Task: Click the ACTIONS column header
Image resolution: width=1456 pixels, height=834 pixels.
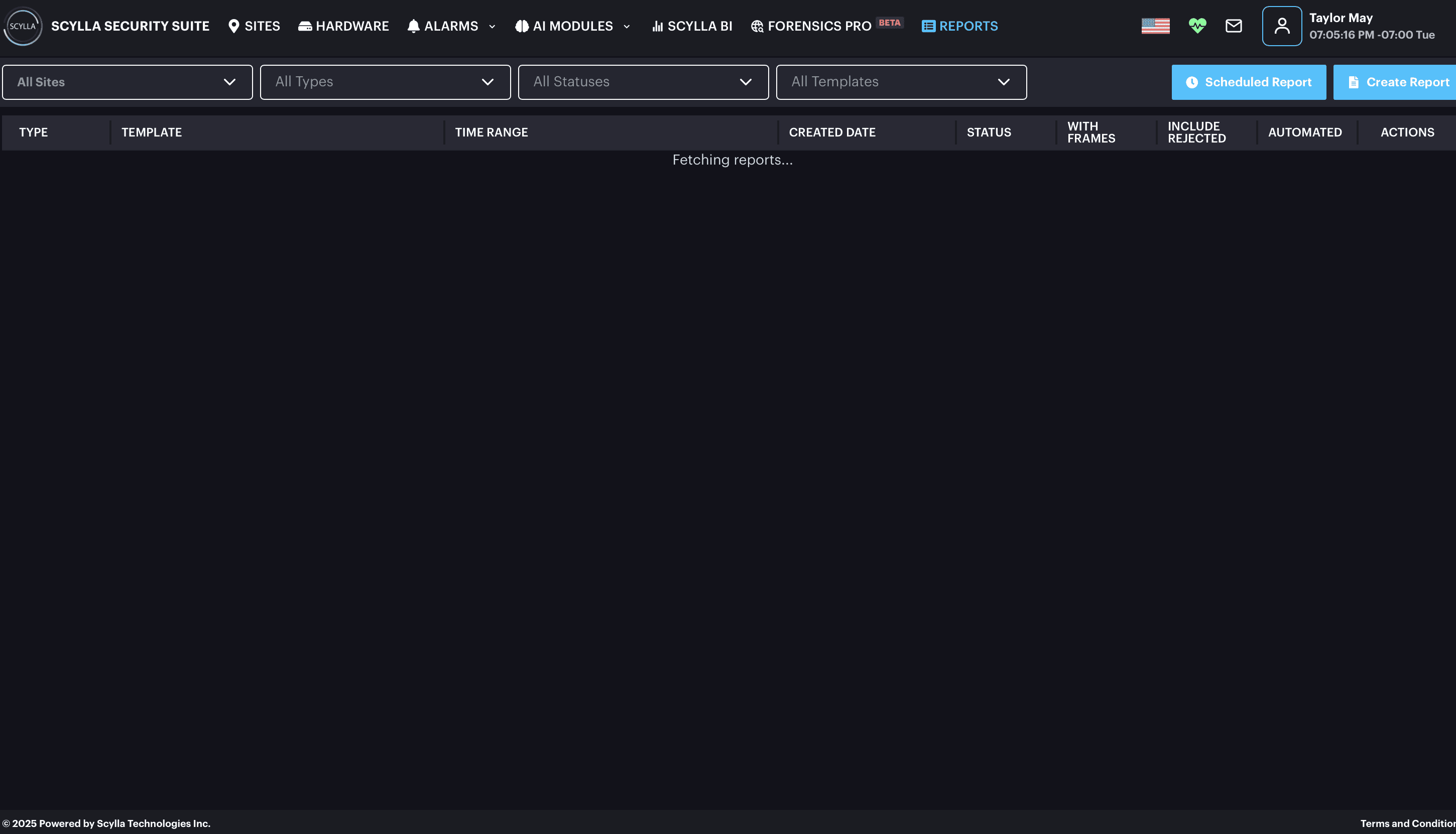Action: tap(1407, 132)
